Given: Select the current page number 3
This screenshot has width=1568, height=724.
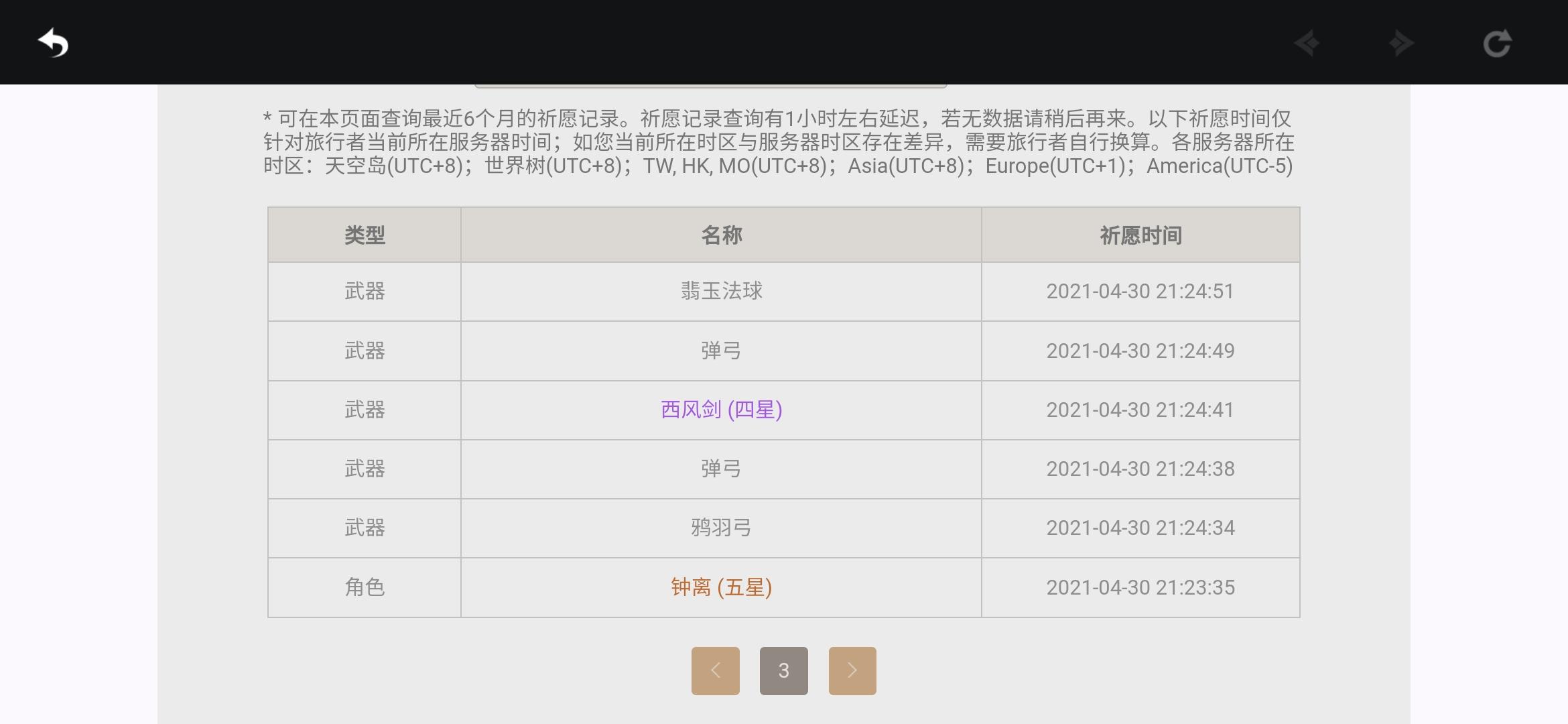Looking at the screenshot, I should click(x=784, y=670).
